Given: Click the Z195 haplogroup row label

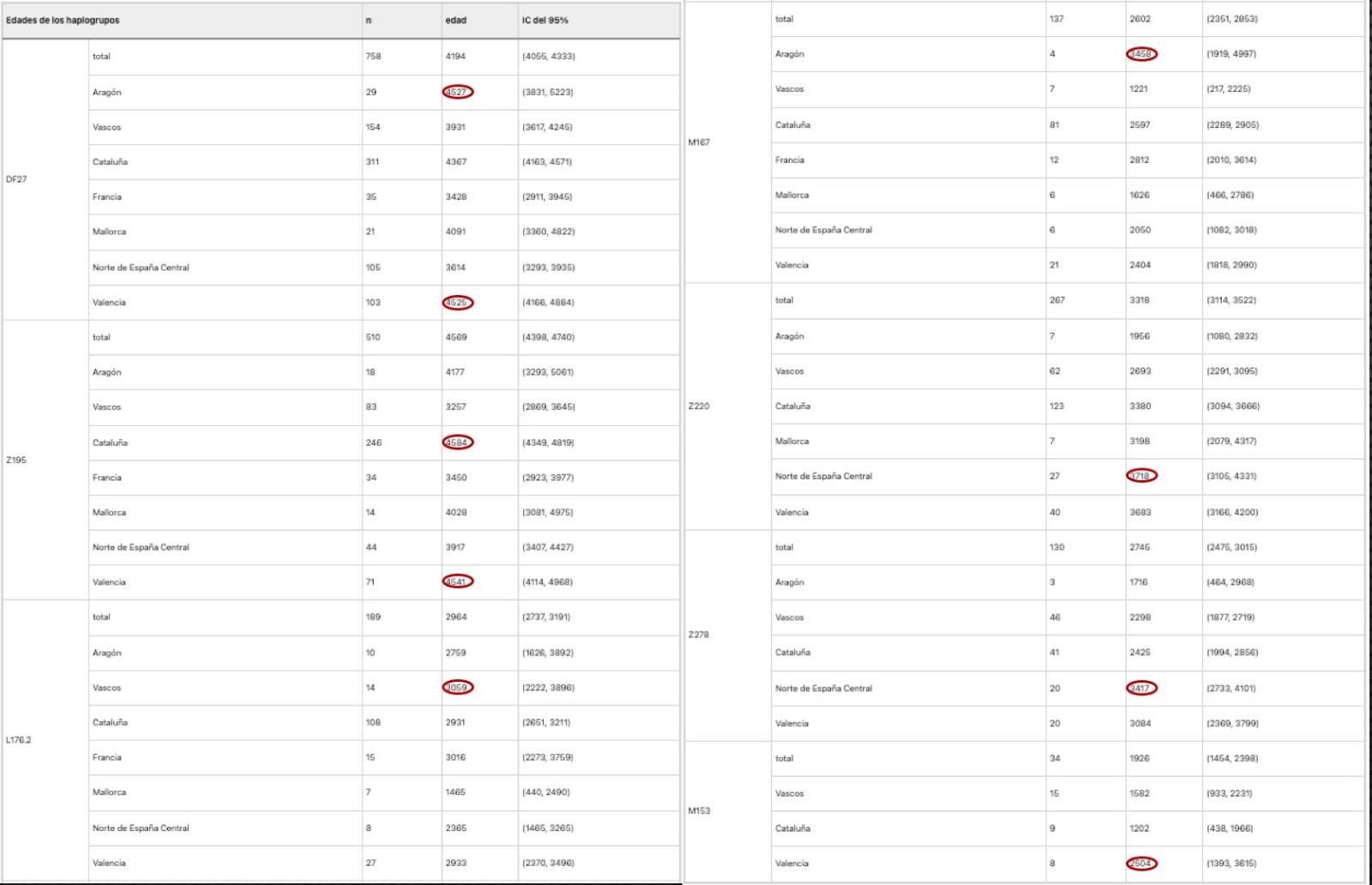Looking at the screenshot, I should point(16,460).
